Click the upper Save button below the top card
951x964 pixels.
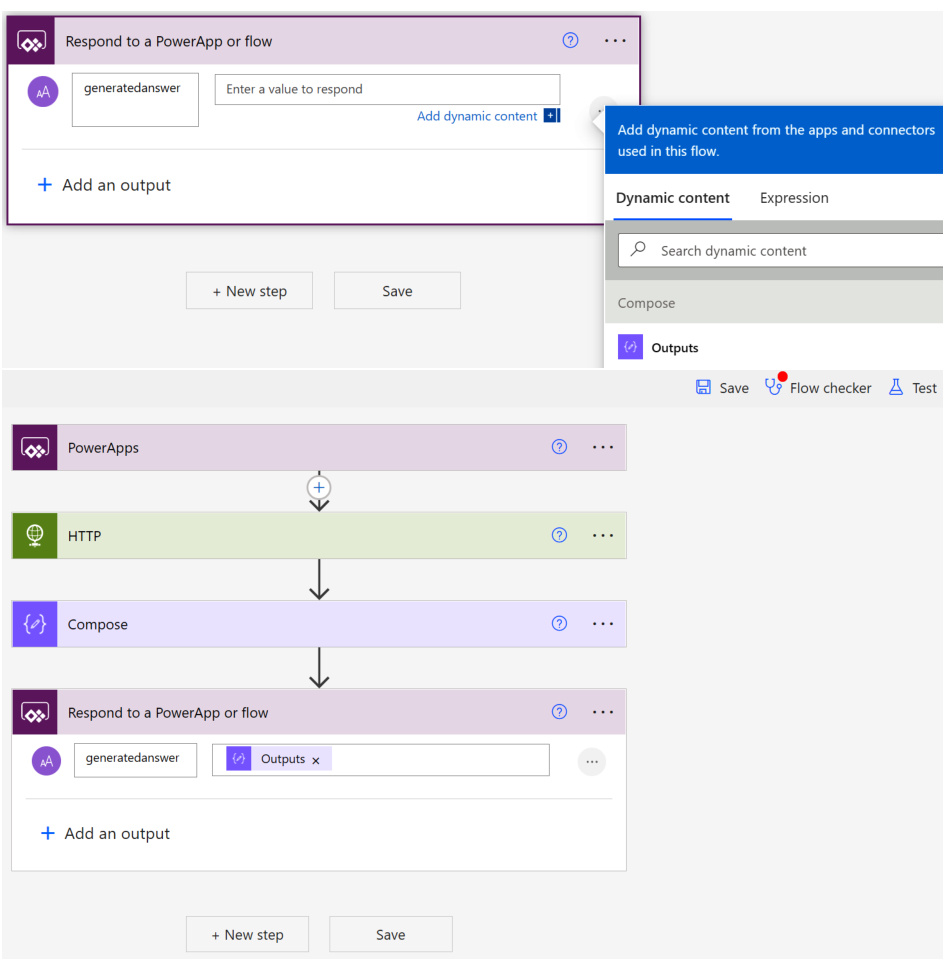(x=397, y=291)
